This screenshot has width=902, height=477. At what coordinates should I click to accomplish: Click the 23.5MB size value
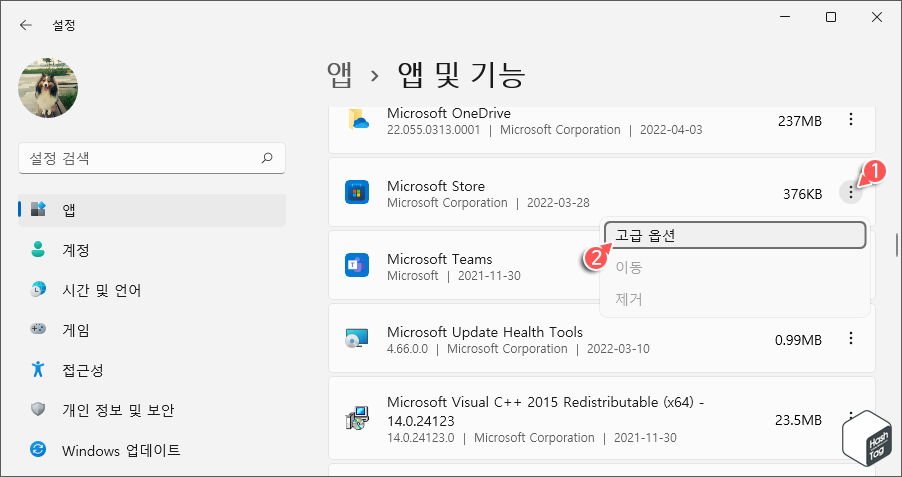798,421
